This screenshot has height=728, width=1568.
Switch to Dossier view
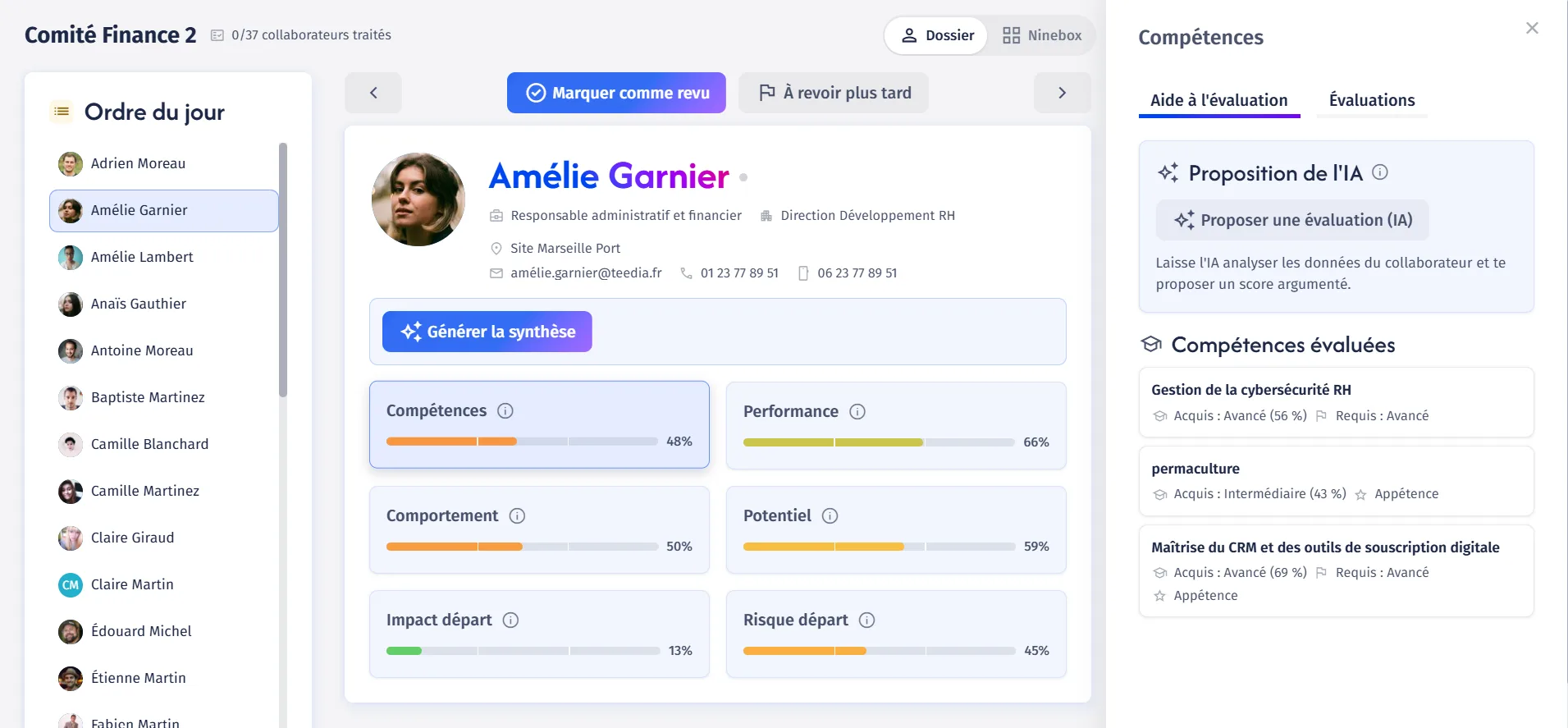937,35
